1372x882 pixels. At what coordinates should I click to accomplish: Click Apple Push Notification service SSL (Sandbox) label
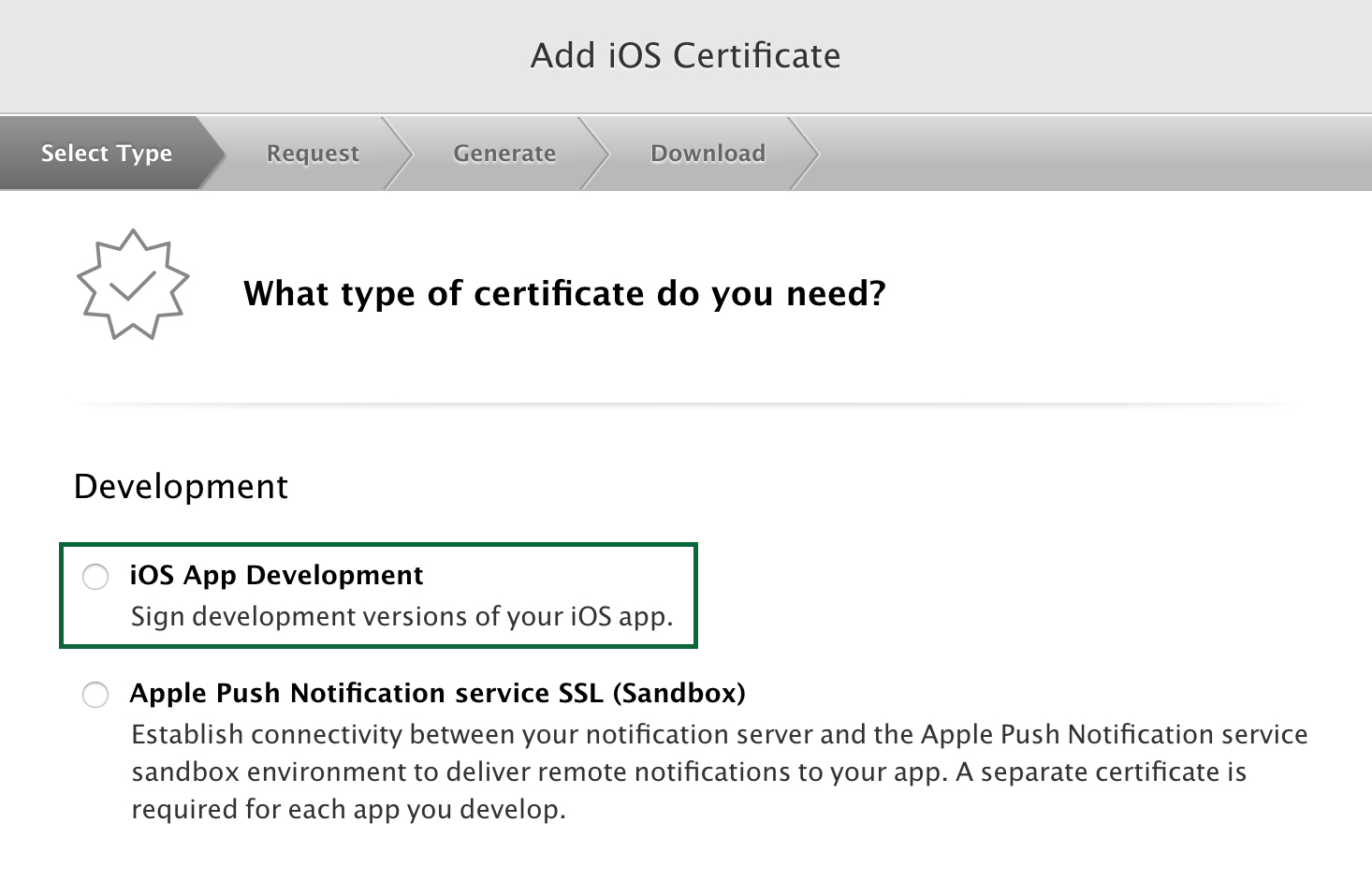coord(437,693)
